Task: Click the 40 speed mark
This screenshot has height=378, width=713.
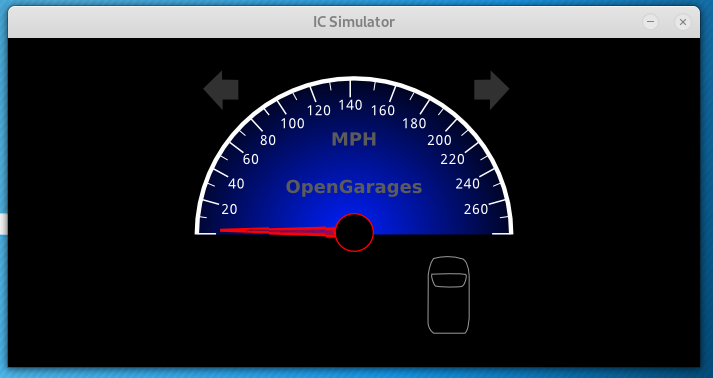Action: point(236,184)
